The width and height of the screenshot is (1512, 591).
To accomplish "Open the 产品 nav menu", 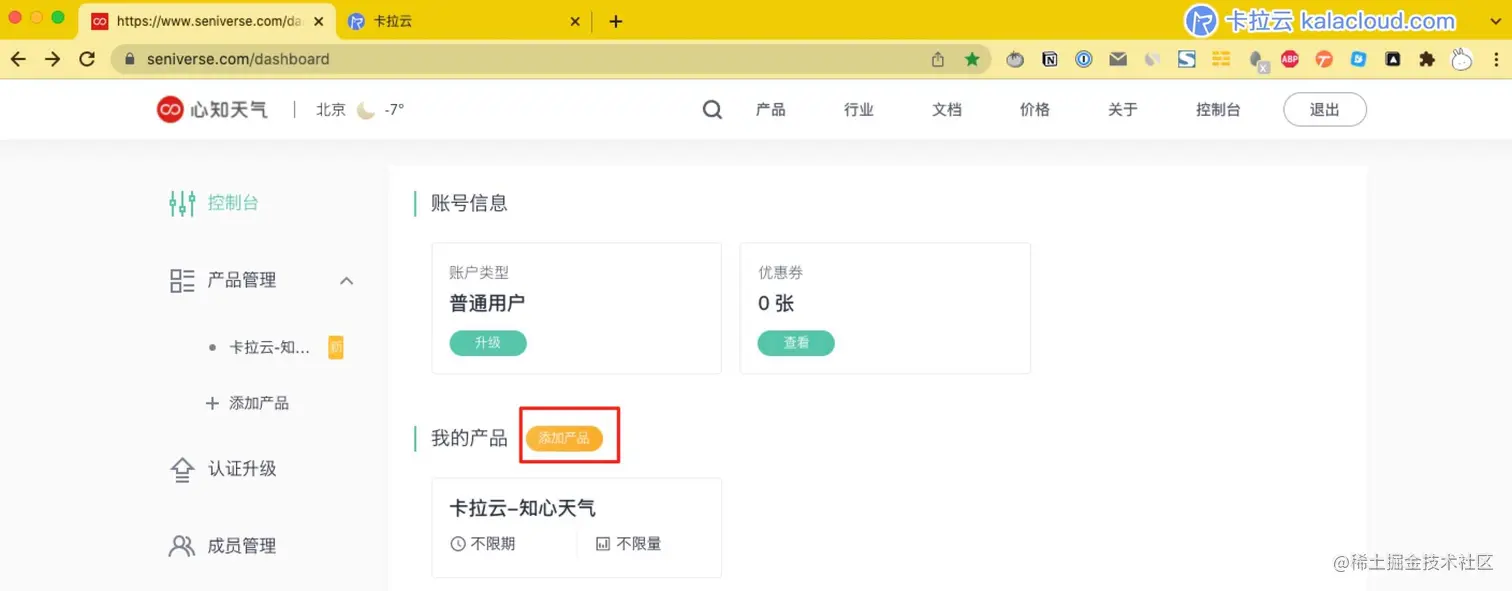I will 771,110.
